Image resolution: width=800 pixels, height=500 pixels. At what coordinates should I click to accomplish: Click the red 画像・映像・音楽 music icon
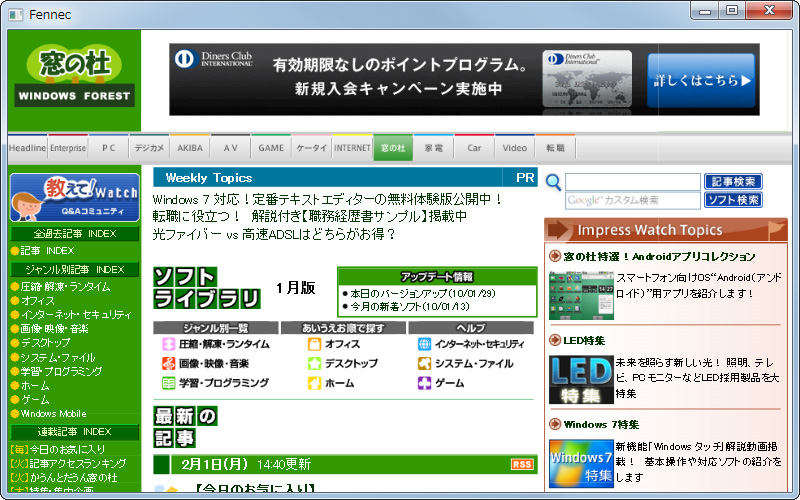[x=168, y=363]
